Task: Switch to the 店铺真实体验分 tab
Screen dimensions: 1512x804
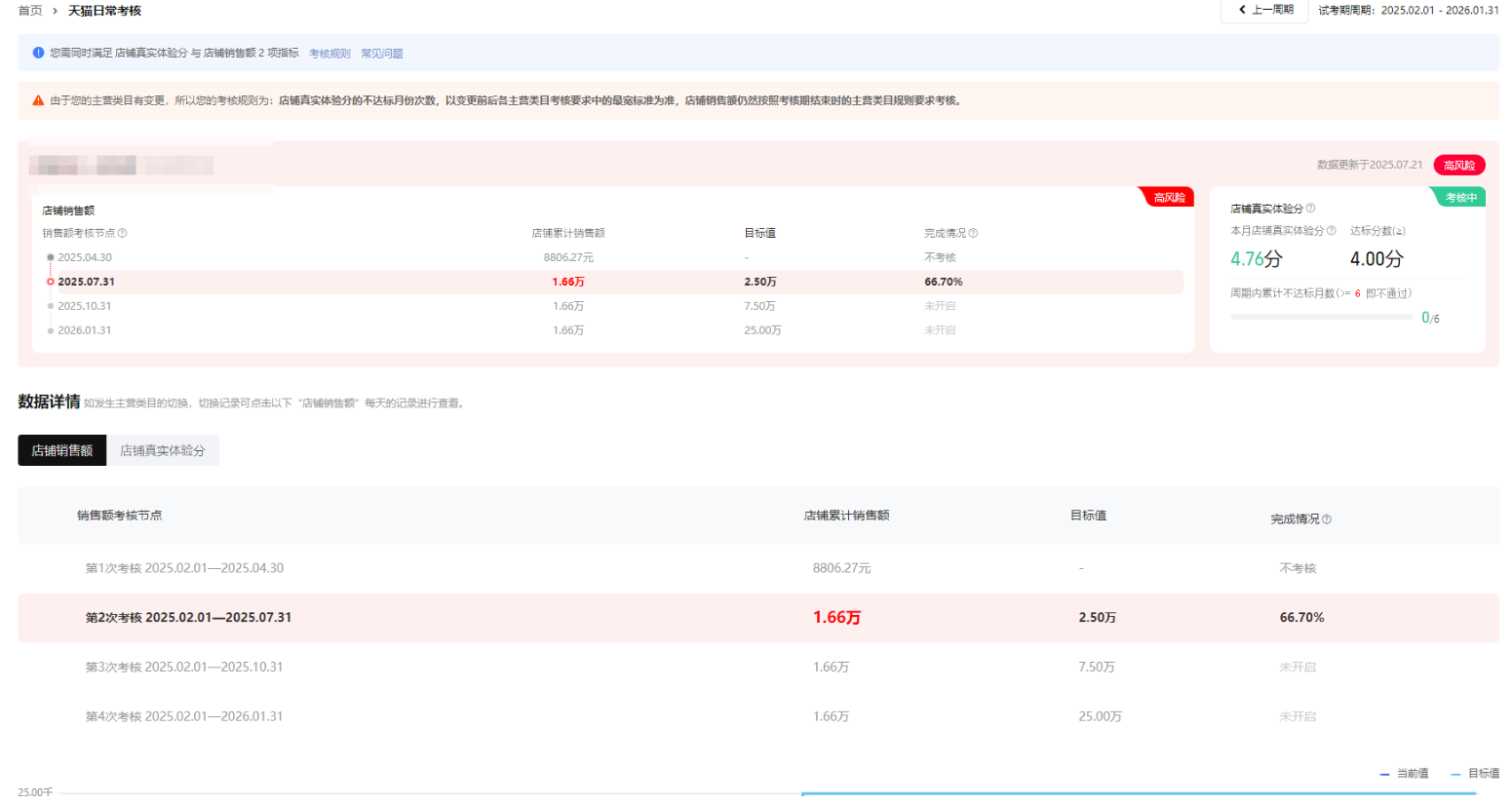Action: tap(162, 449)
